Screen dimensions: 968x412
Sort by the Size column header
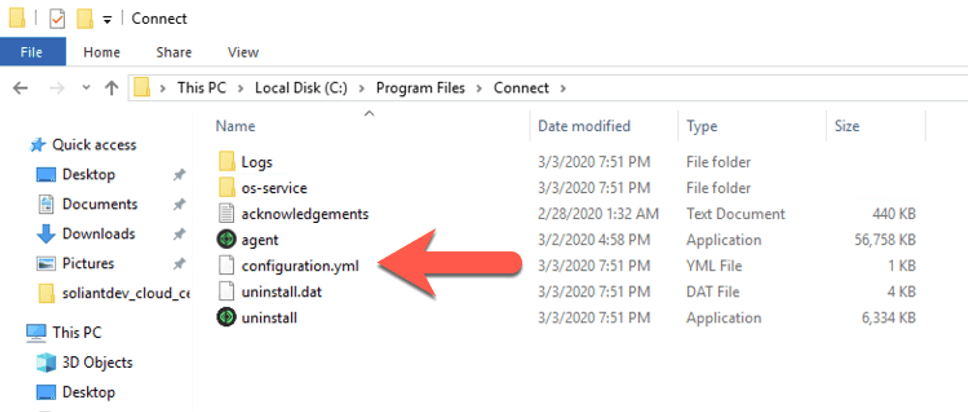[x=846, y=126]
